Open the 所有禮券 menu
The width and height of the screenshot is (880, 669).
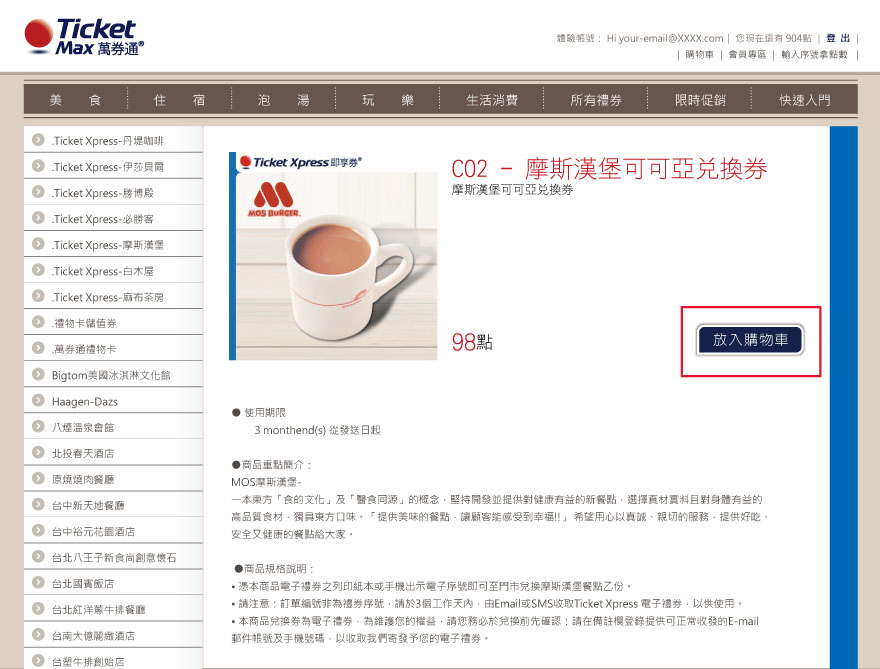(596, 100)
